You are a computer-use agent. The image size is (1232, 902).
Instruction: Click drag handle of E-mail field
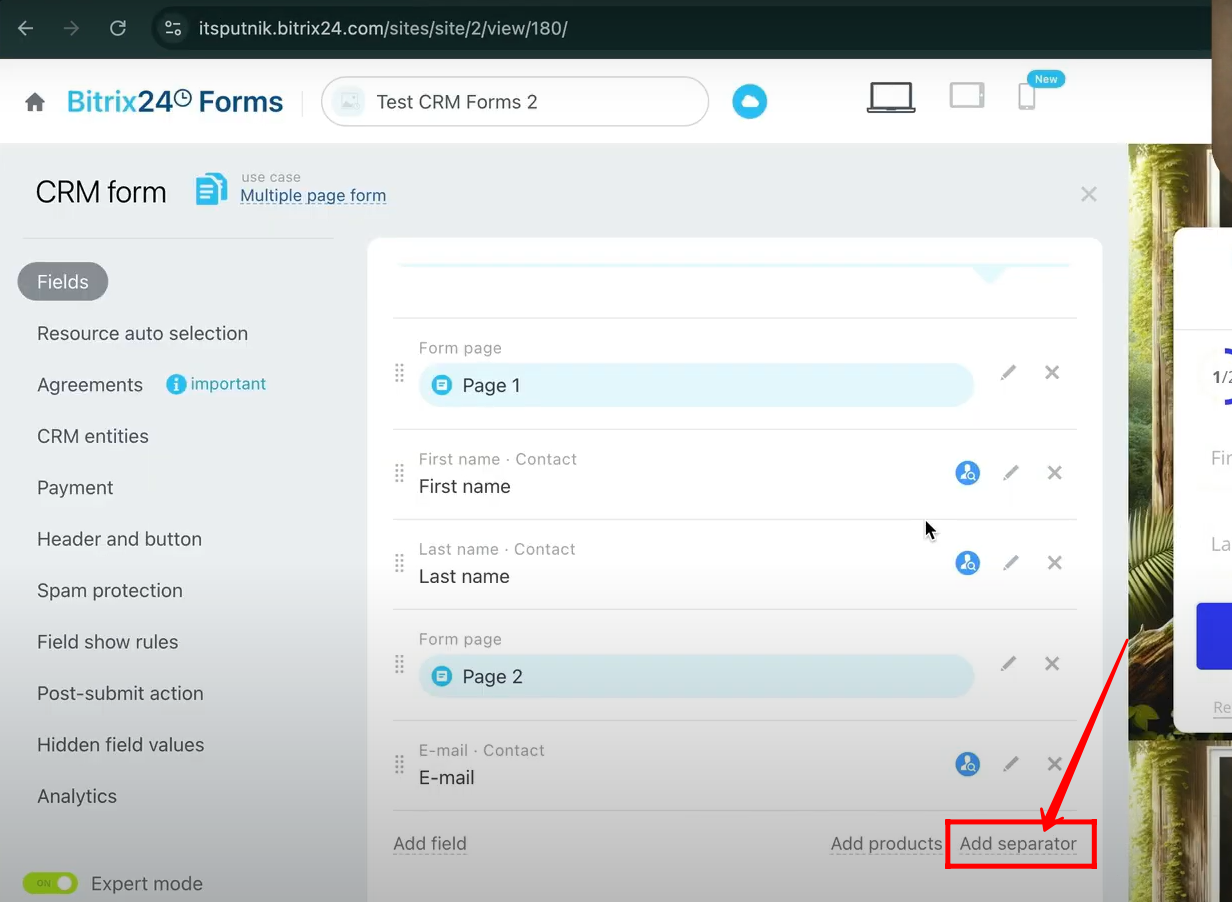point(399,764)
